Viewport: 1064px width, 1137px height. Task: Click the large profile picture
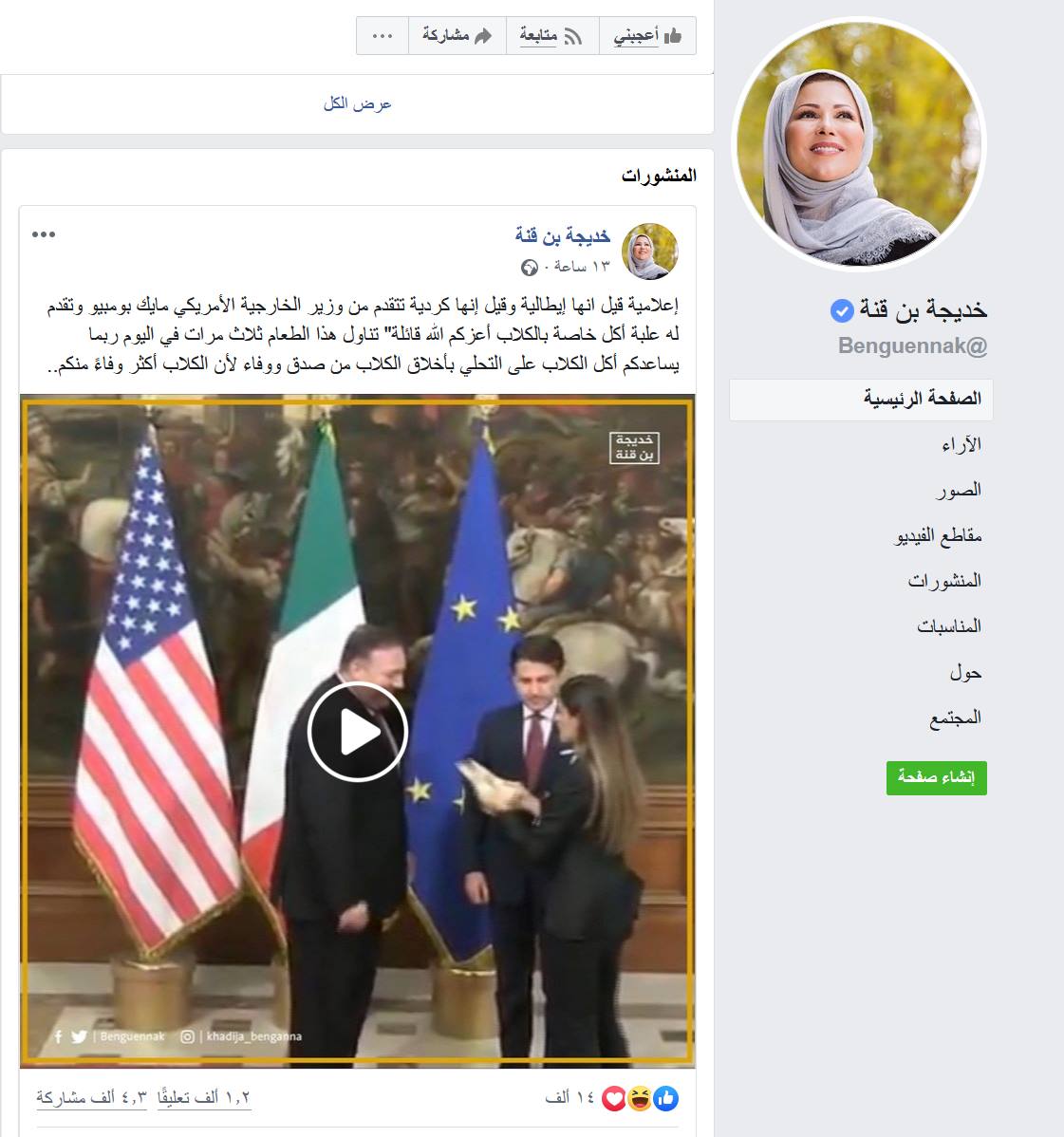[860, 143]
